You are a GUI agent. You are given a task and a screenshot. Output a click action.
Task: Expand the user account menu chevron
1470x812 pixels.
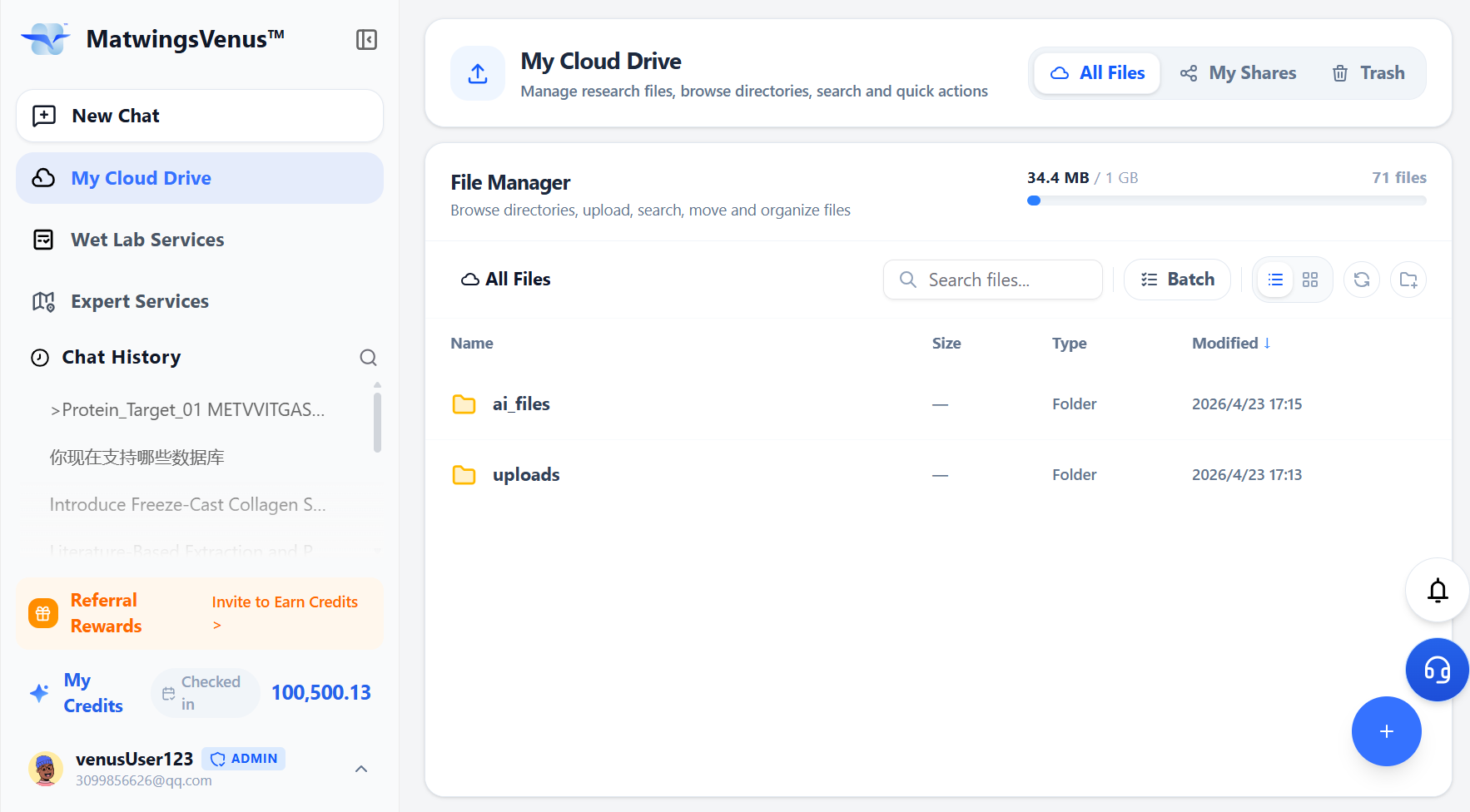(x=361, y=769)
